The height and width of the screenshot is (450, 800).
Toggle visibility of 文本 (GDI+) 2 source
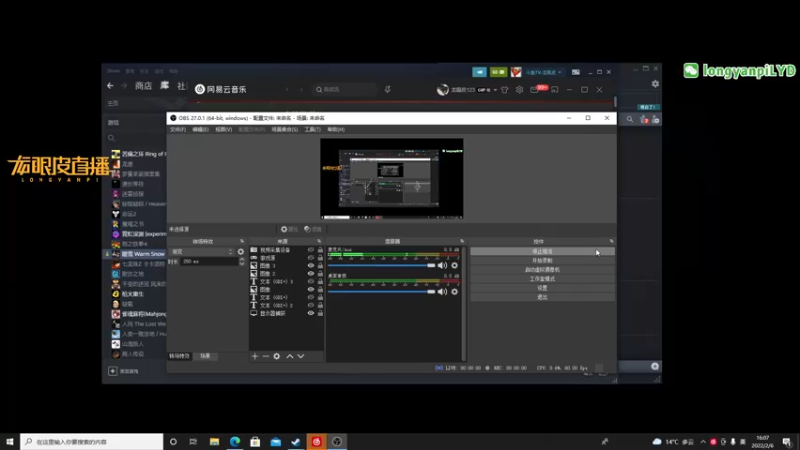(x=311, y=305)
